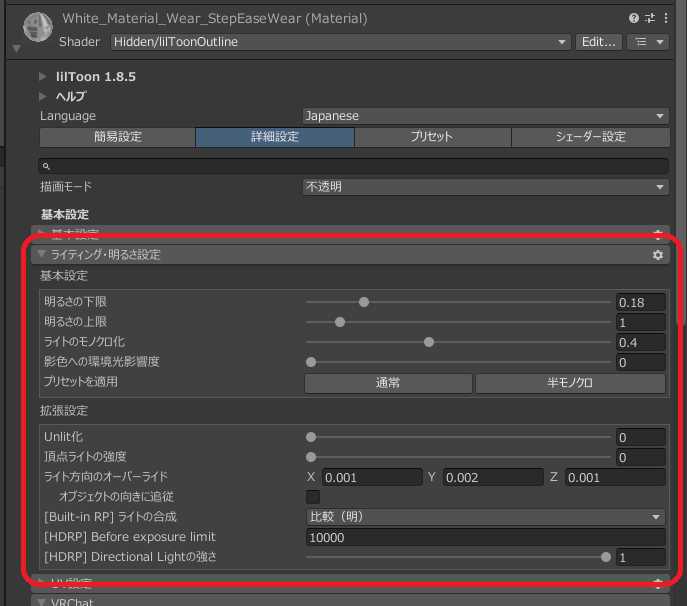Click the 明るさの上限 value field
The width and height of the screenshot is (687, 606).
(641, 322)
